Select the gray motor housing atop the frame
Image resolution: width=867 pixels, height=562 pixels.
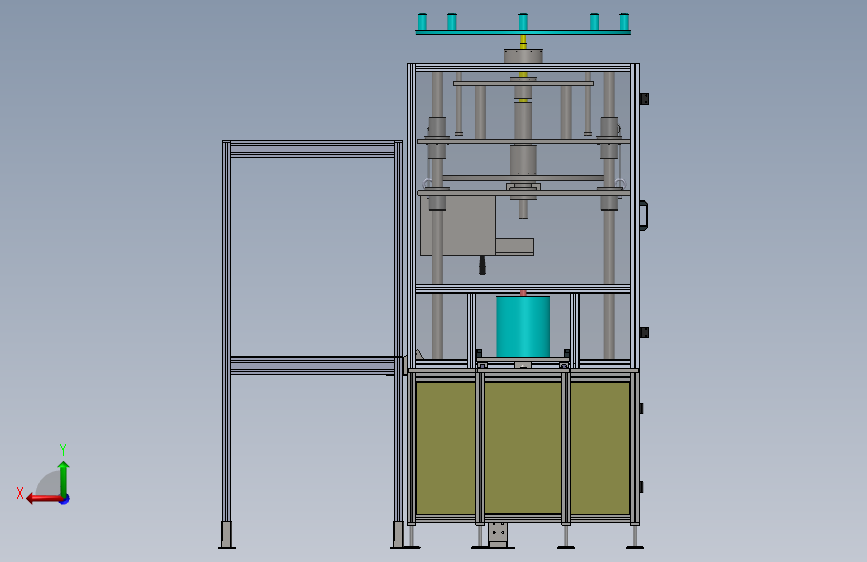[x=523, y=56]
